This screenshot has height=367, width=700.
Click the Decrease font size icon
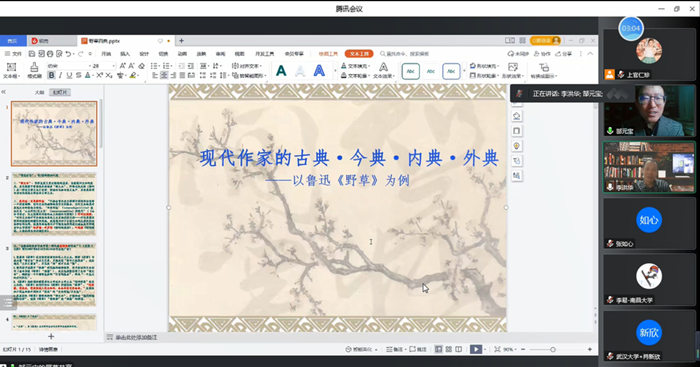click(132, 66)
